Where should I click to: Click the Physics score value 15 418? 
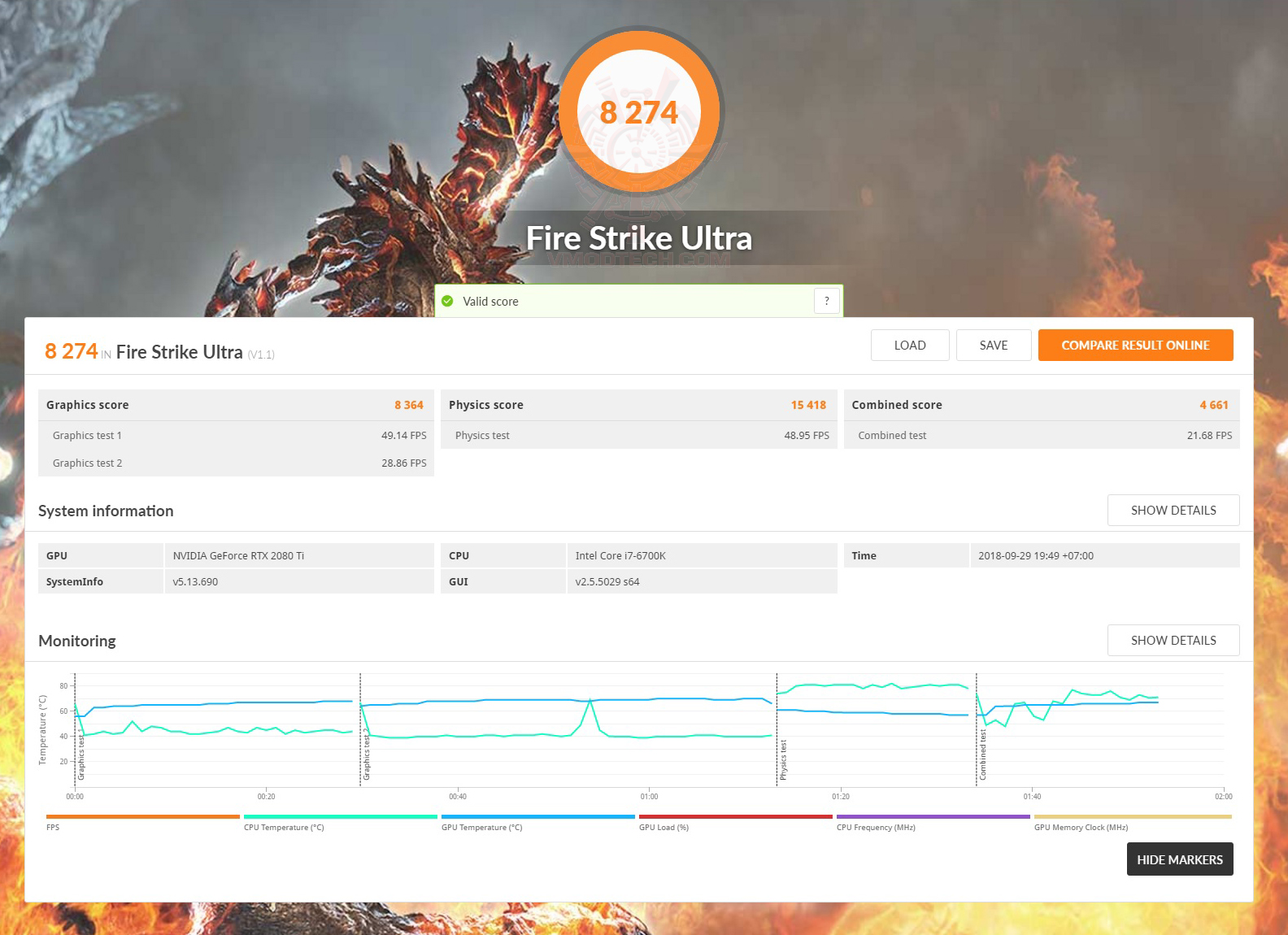point(808,405)
